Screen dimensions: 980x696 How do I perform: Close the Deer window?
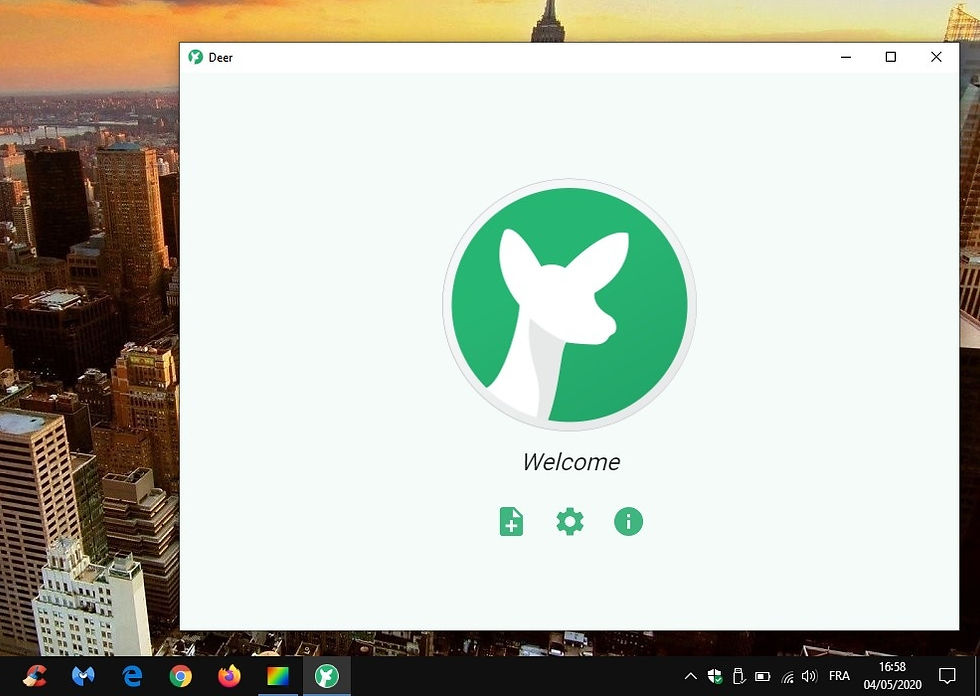(x=936, y=57)
